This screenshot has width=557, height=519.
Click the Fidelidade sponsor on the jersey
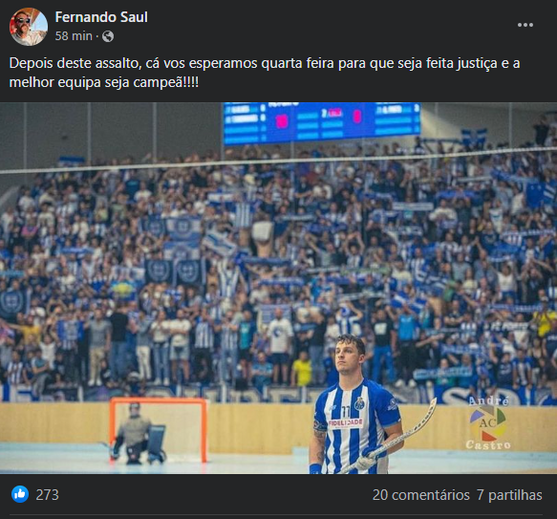pyautogui.click(x=345, y=423)
